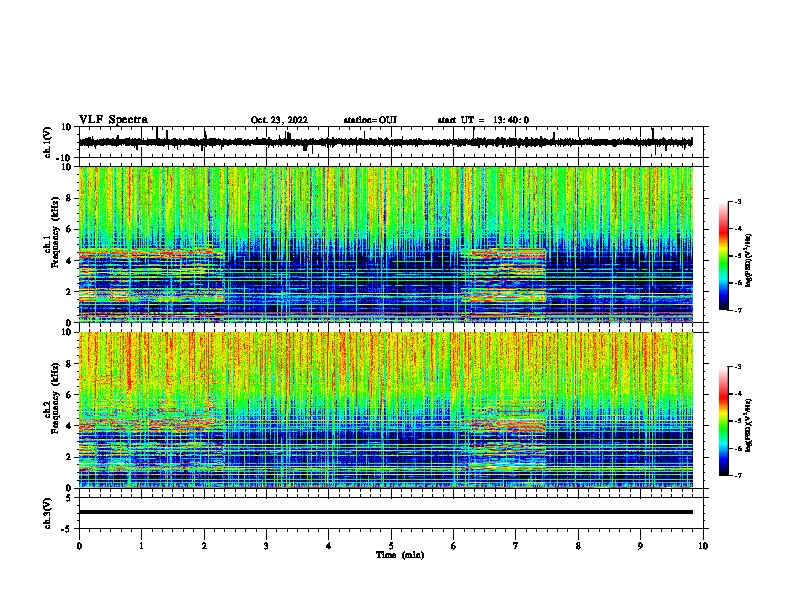Click the ch.1(V) waveform axis label

click(47, 142)
